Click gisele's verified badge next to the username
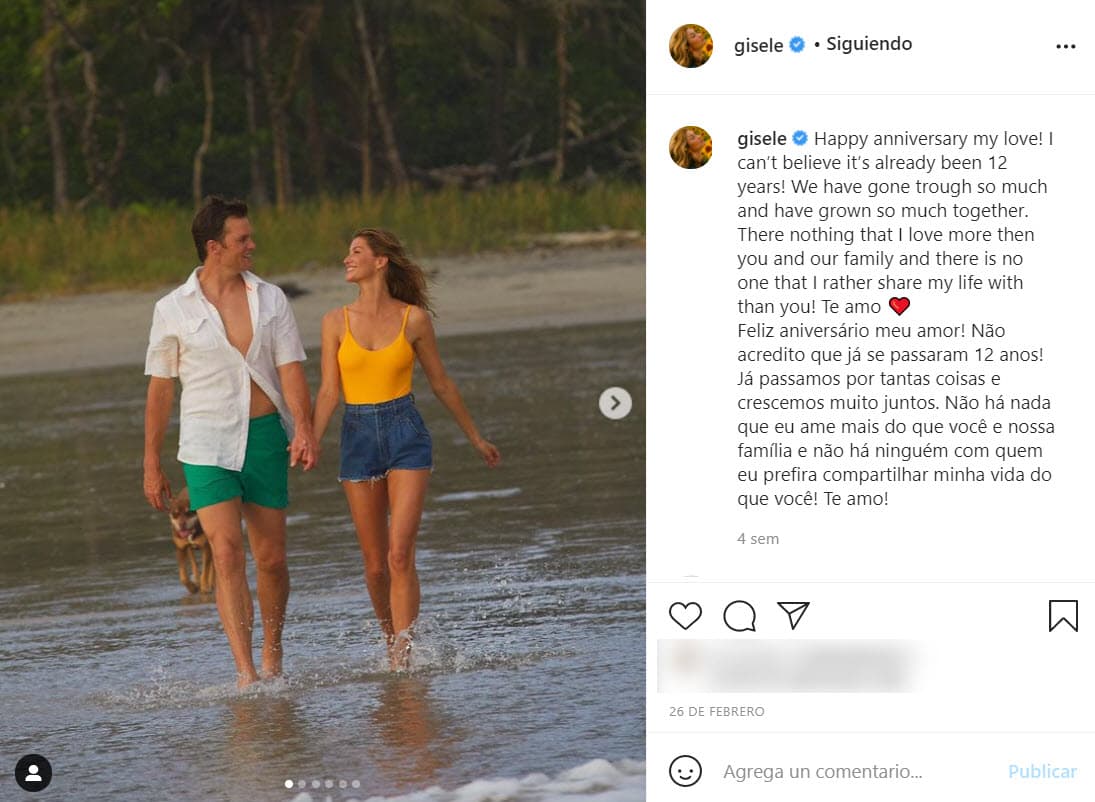The image size is (1095, 802). click(x=796, y=44)
